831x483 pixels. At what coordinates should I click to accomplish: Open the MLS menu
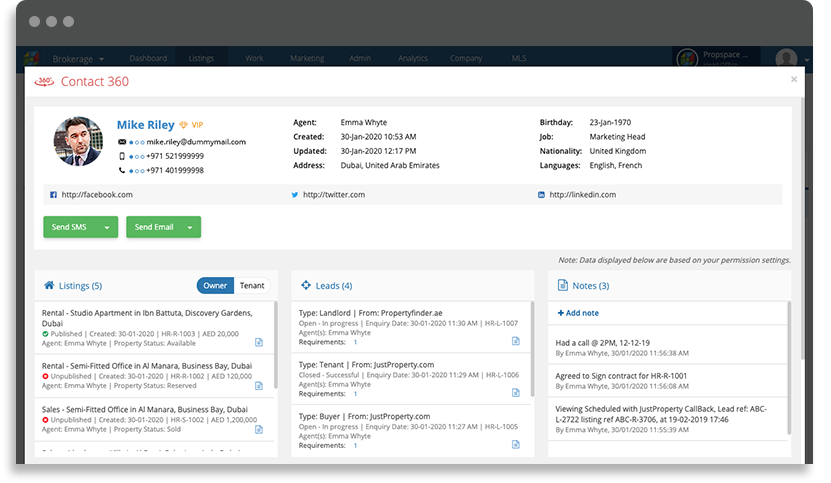coord(519,58)
